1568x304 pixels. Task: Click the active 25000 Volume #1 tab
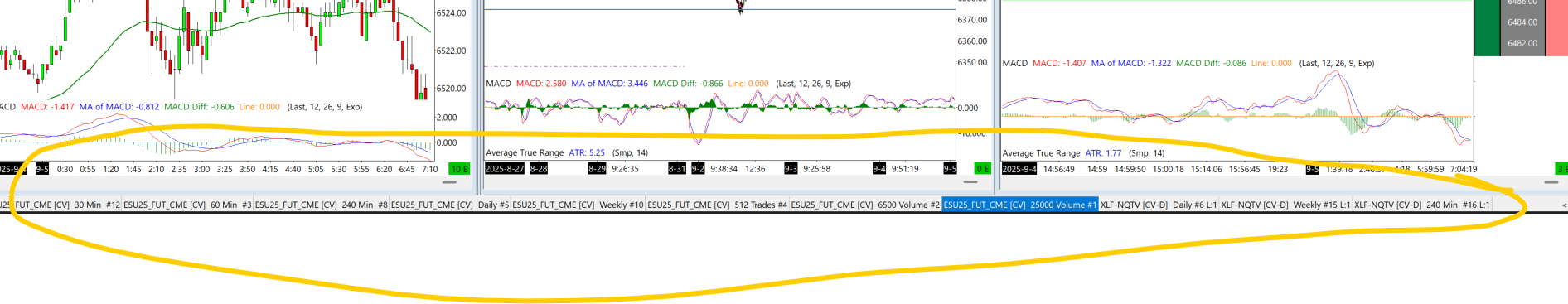(1020, 205)
